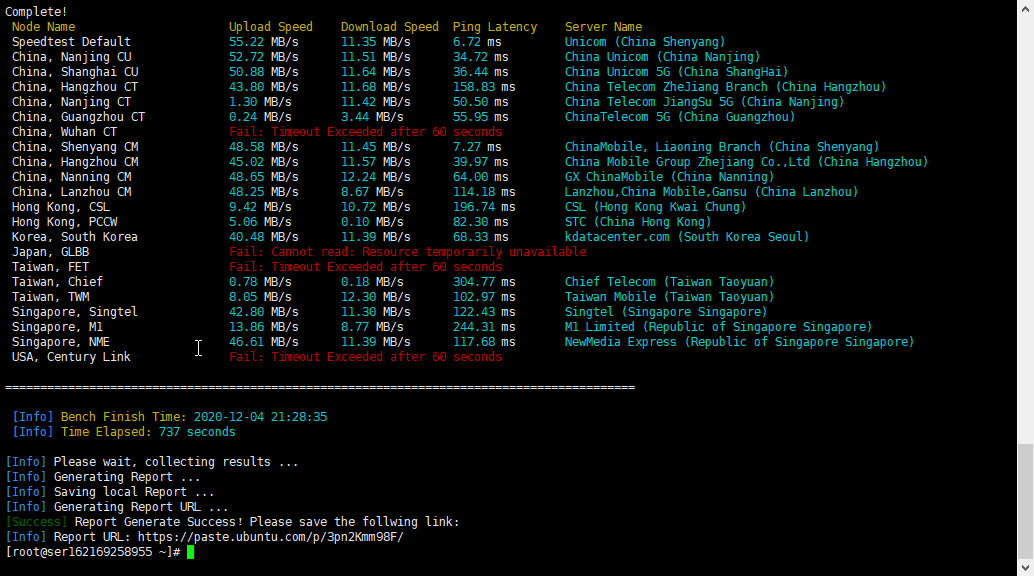Click the 55.22 MB/s upload value

coord(264,42)
